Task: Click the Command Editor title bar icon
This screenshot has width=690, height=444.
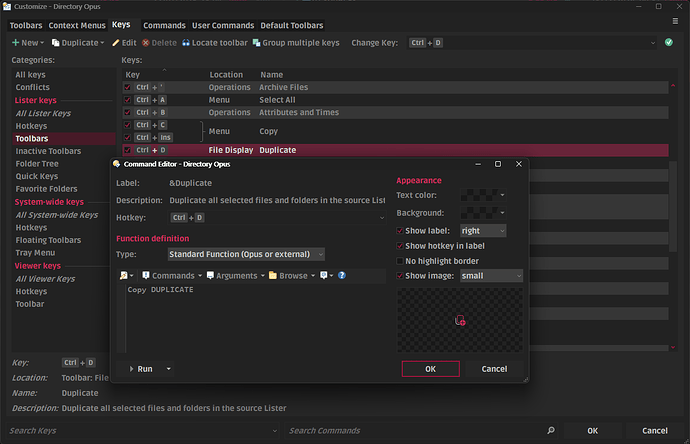Action: [117, 164]
